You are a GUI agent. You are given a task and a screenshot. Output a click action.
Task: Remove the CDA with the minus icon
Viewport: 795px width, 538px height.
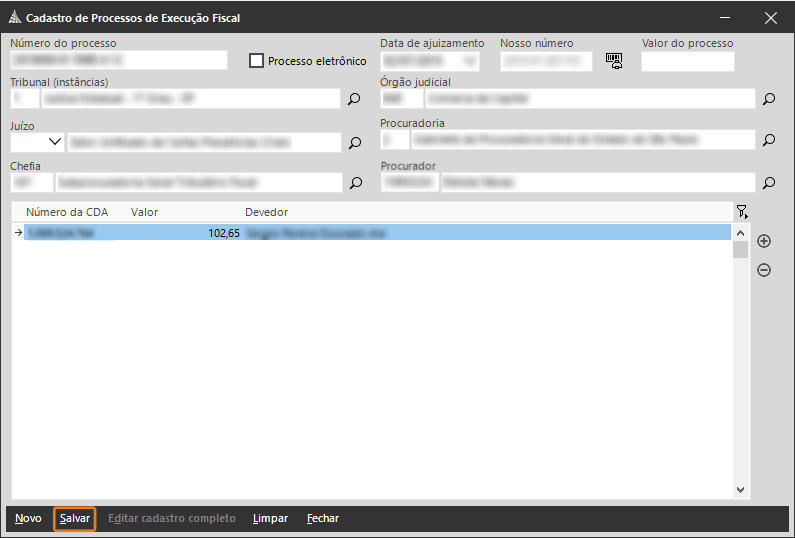(x=764, y=270)
